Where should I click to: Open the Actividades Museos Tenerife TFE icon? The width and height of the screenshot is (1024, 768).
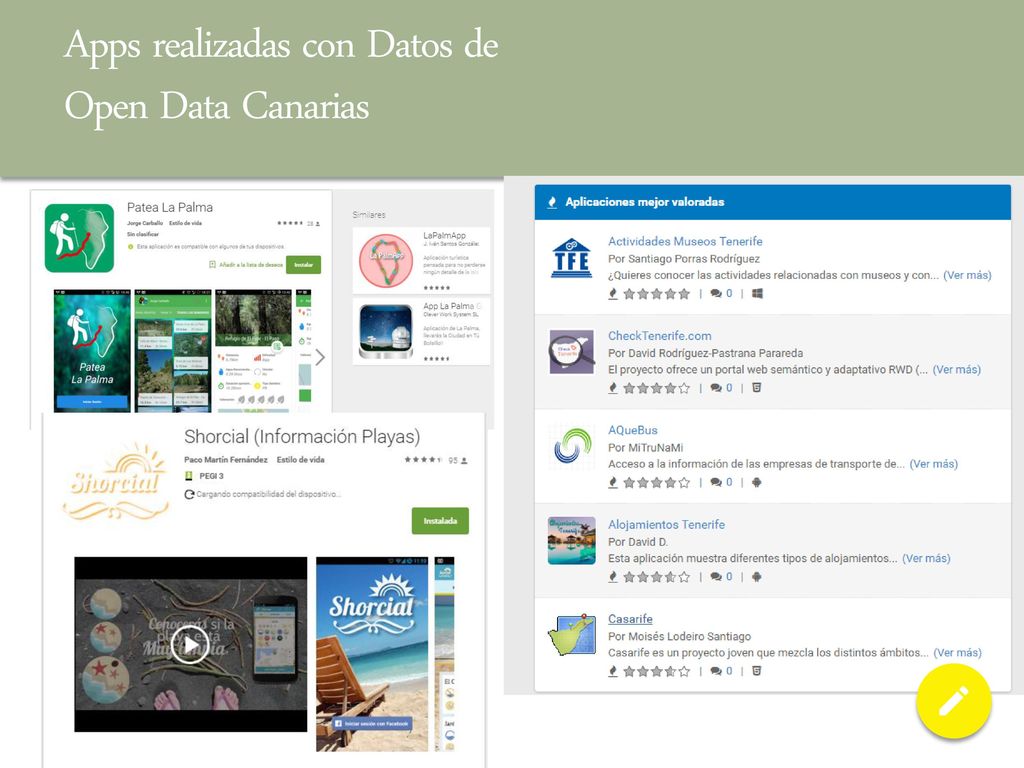tap(571, 258)
